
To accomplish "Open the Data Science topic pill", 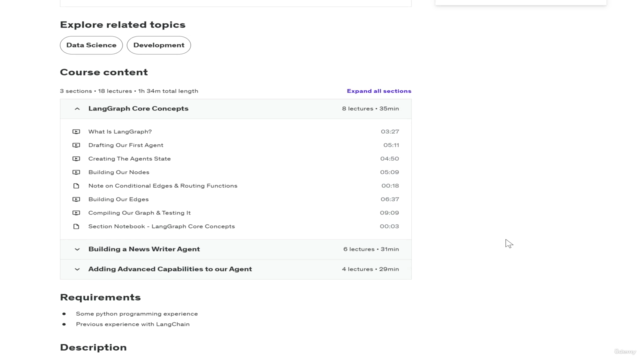I will (91, 45).
